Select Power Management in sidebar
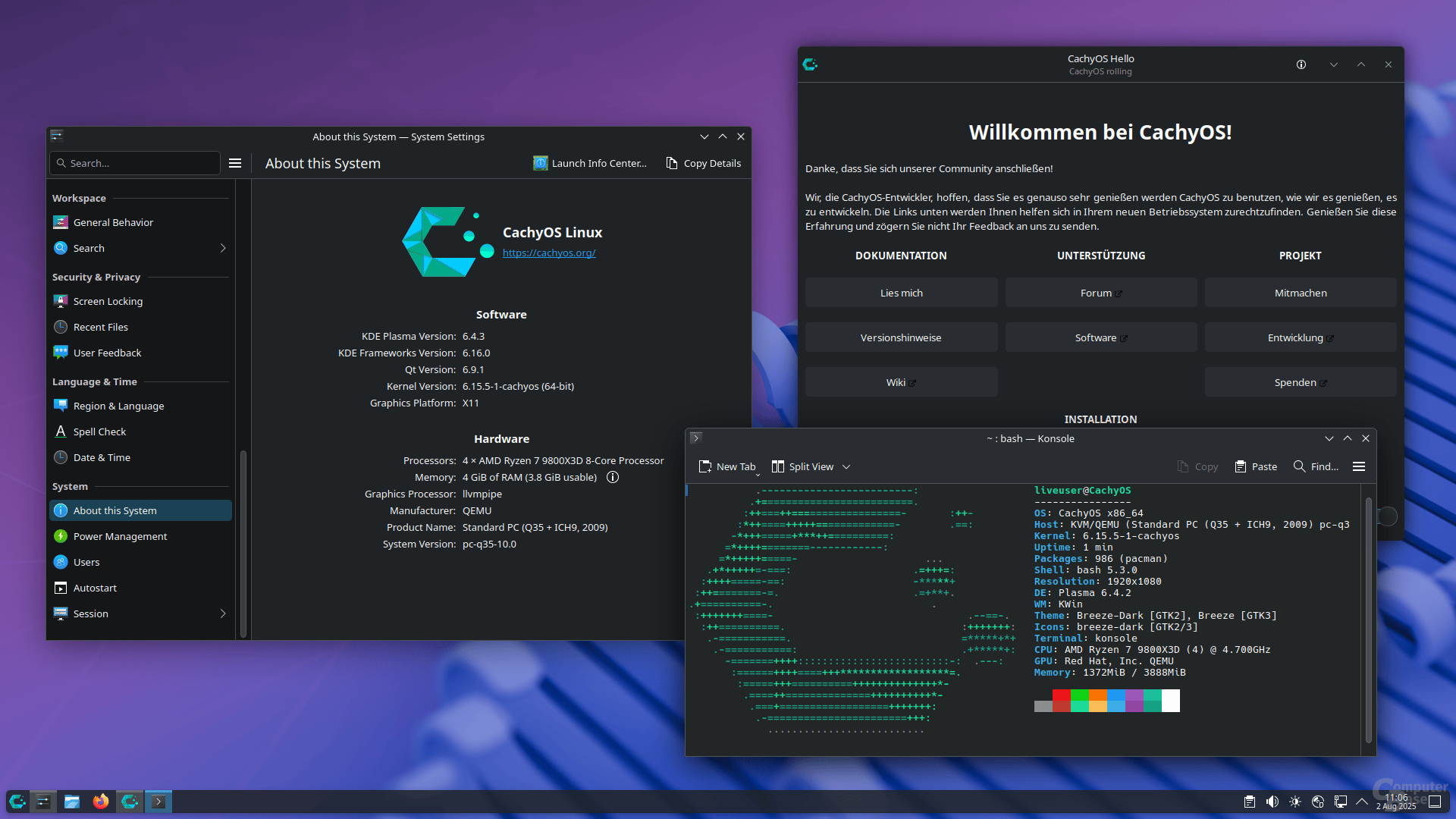Screen dimensions: 1456x819 [120, 536]
